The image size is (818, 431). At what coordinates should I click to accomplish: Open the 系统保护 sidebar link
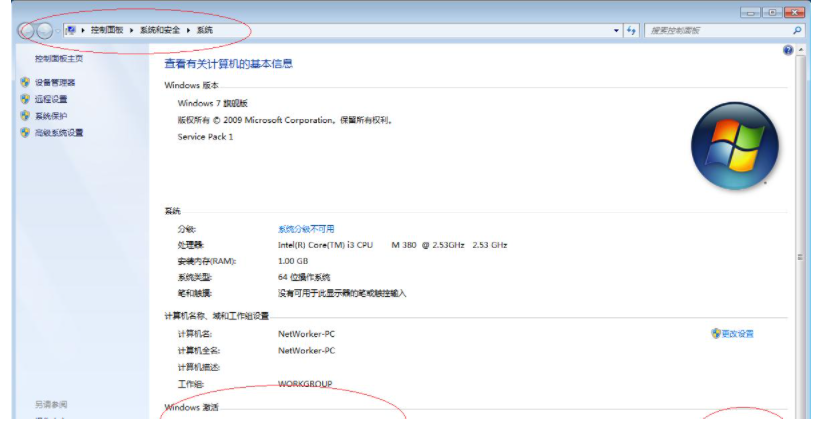(51, 116)
